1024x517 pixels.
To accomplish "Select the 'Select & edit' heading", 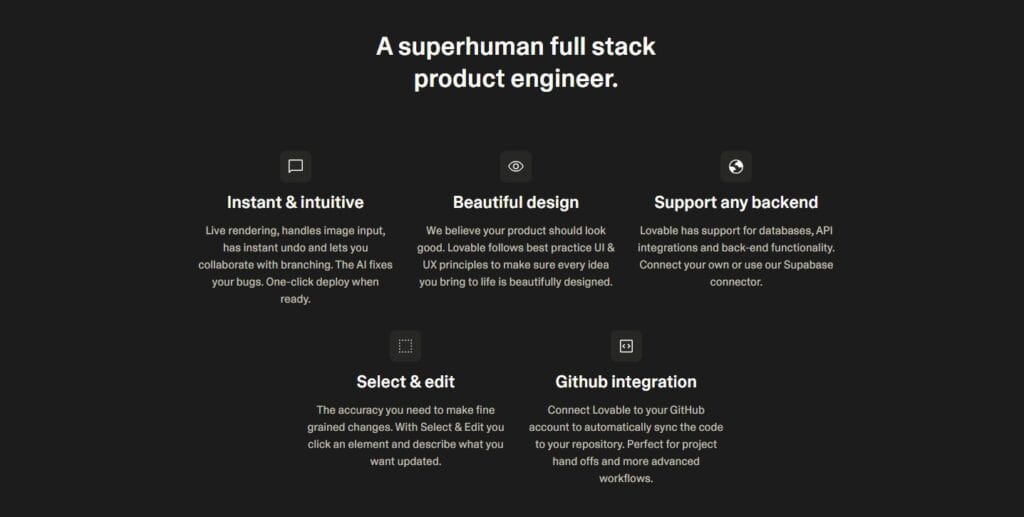I will (406, 382).
